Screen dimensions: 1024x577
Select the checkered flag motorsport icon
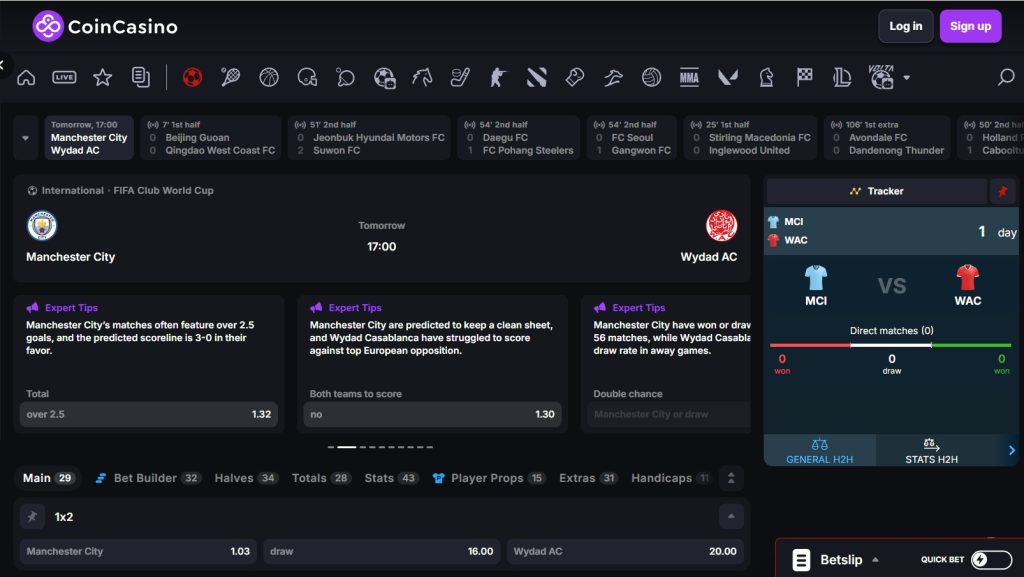pyautogui.click(x=805, y=78)
